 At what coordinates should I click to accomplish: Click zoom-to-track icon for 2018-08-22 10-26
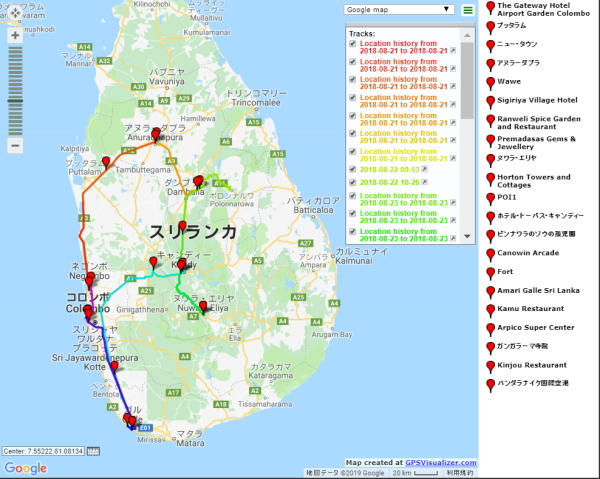tap(424, 182)
